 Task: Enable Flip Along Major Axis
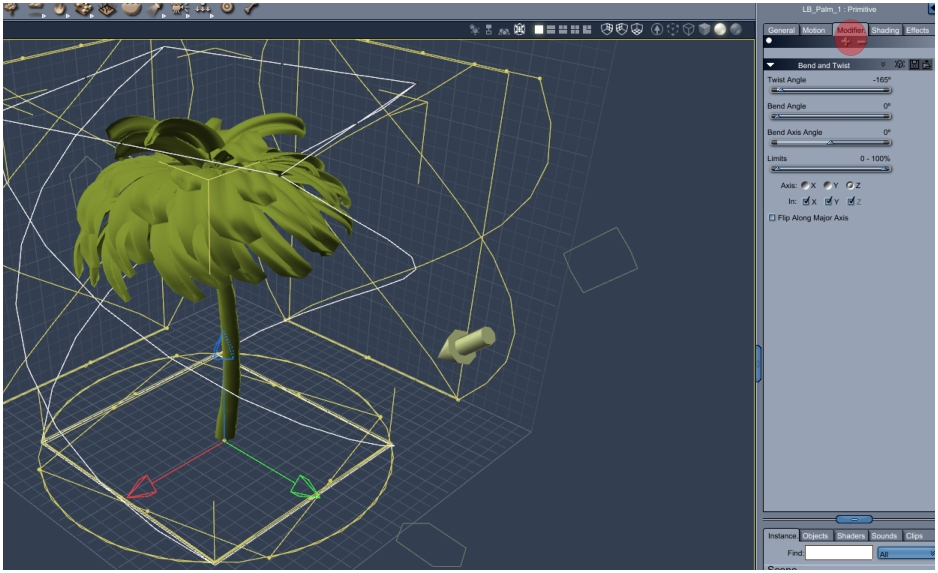(x=772, y=218)
